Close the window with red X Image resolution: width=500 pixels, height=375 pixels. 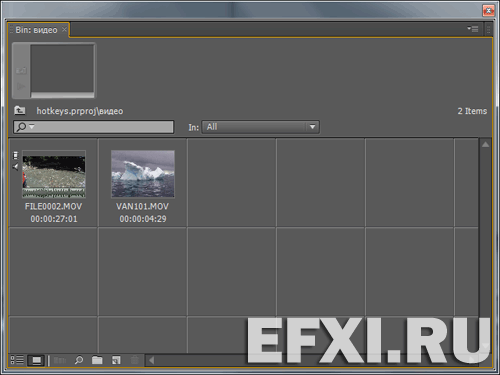point(488,11)
